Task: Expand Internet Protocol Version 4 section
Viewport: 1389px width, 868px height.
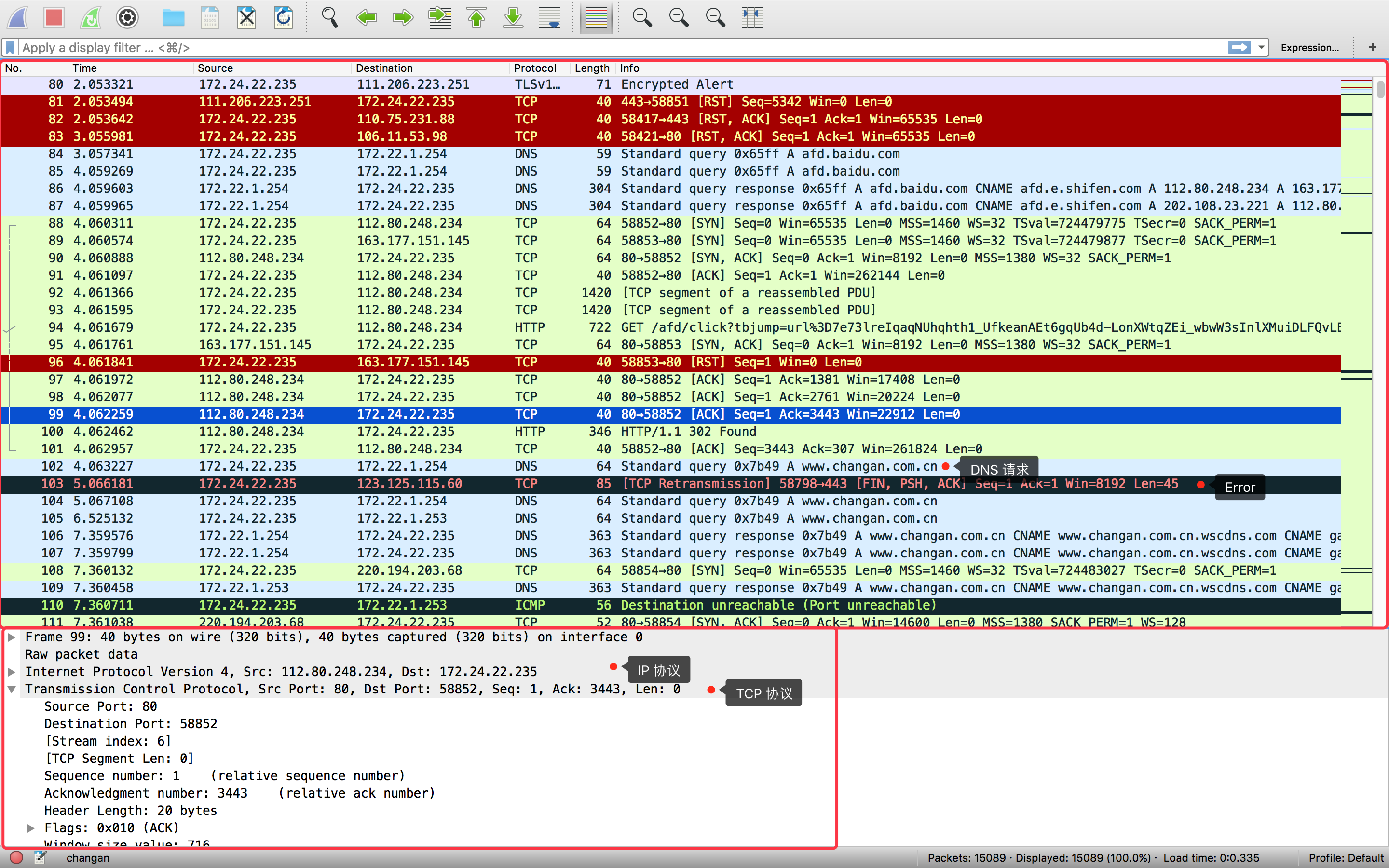Action: click(11, 672)
